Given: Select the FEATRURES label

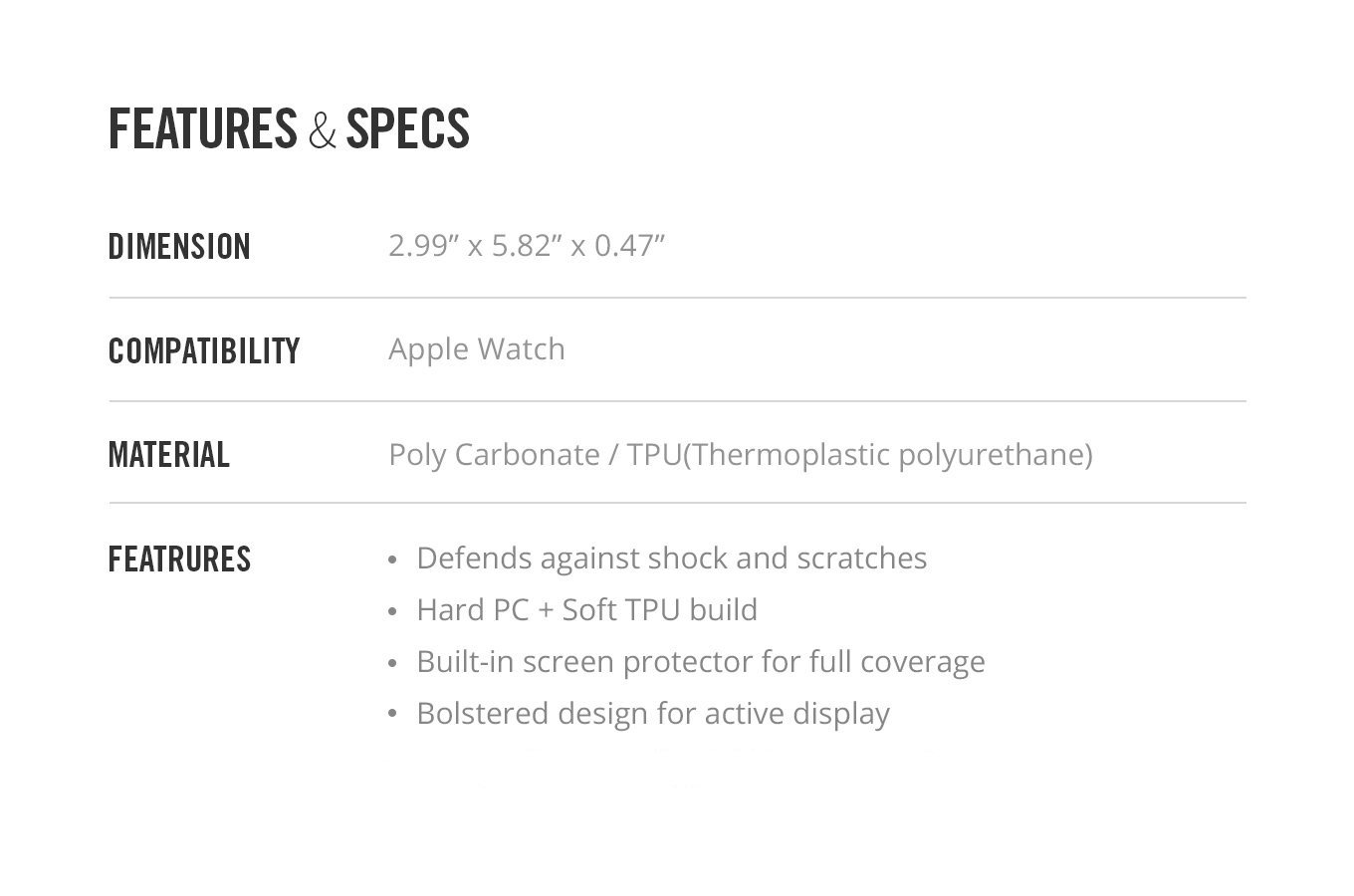Looking at the screenshot, I should [179, 560].
